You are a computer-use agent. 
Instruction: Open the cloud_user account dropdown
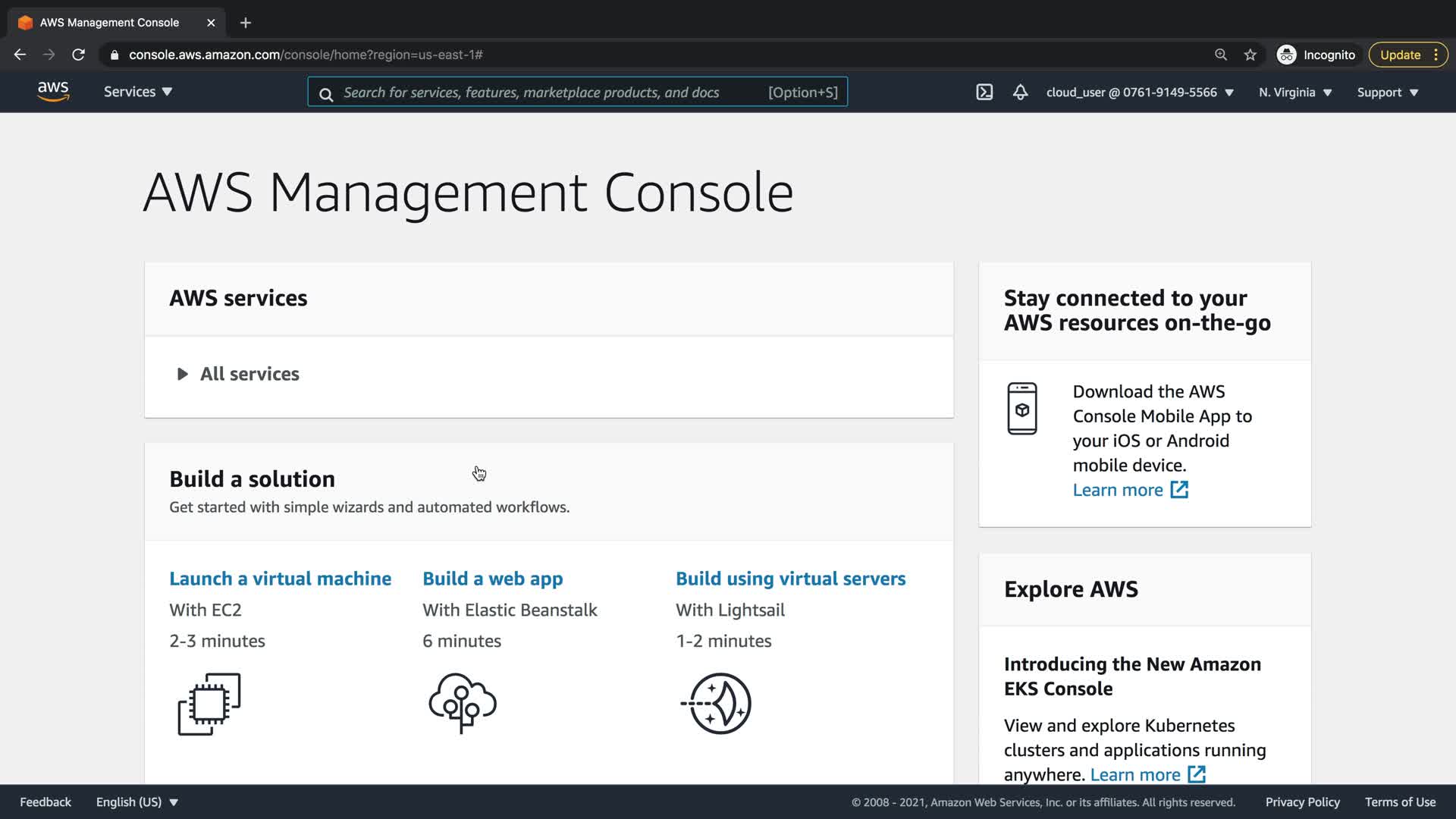(1140, 93)
